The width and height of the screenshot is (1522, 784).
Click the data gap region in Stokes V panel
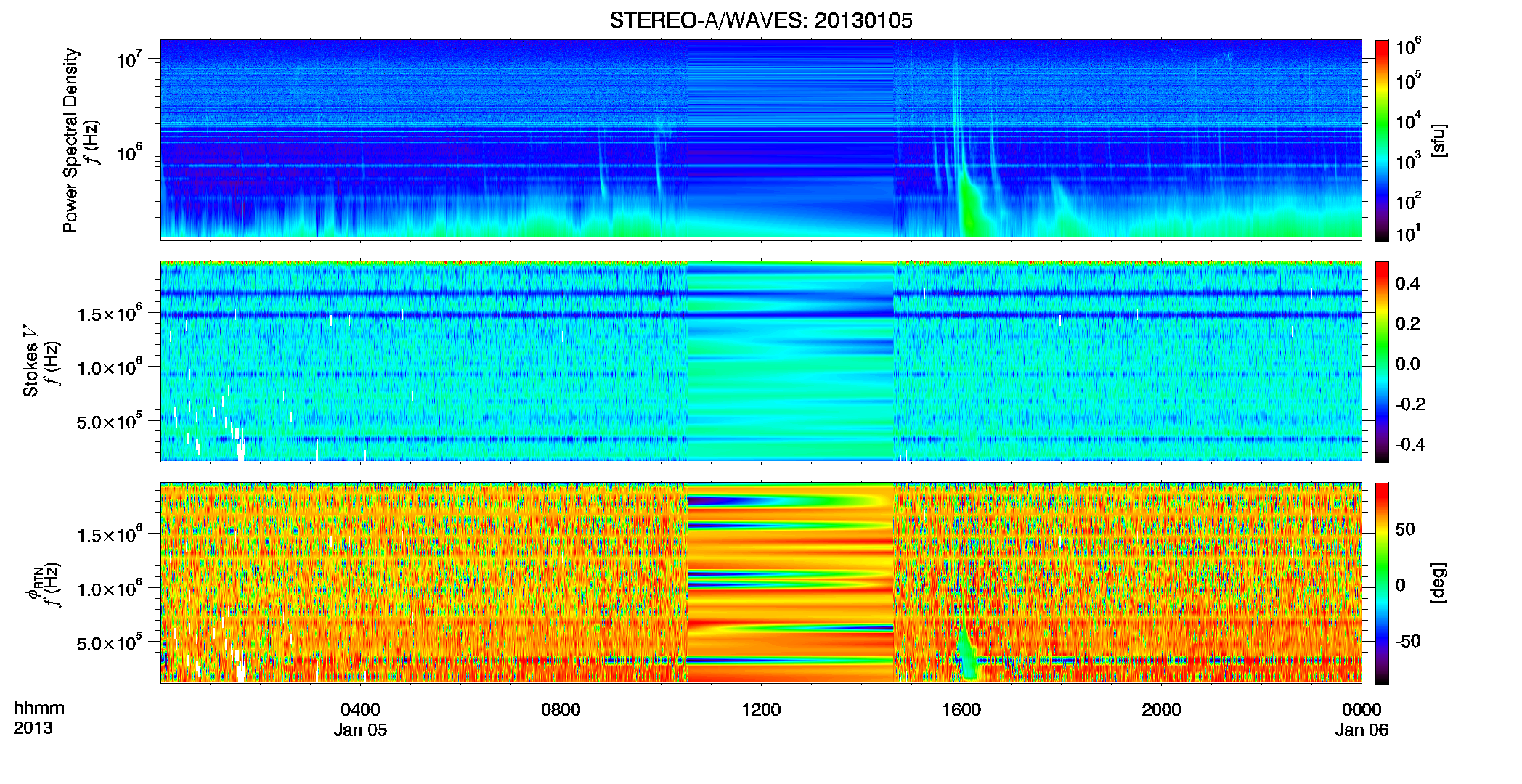790,362
